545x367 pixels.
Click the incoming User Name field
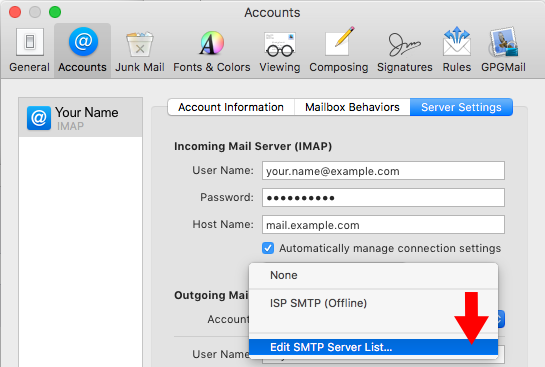(x=383, y=171)
